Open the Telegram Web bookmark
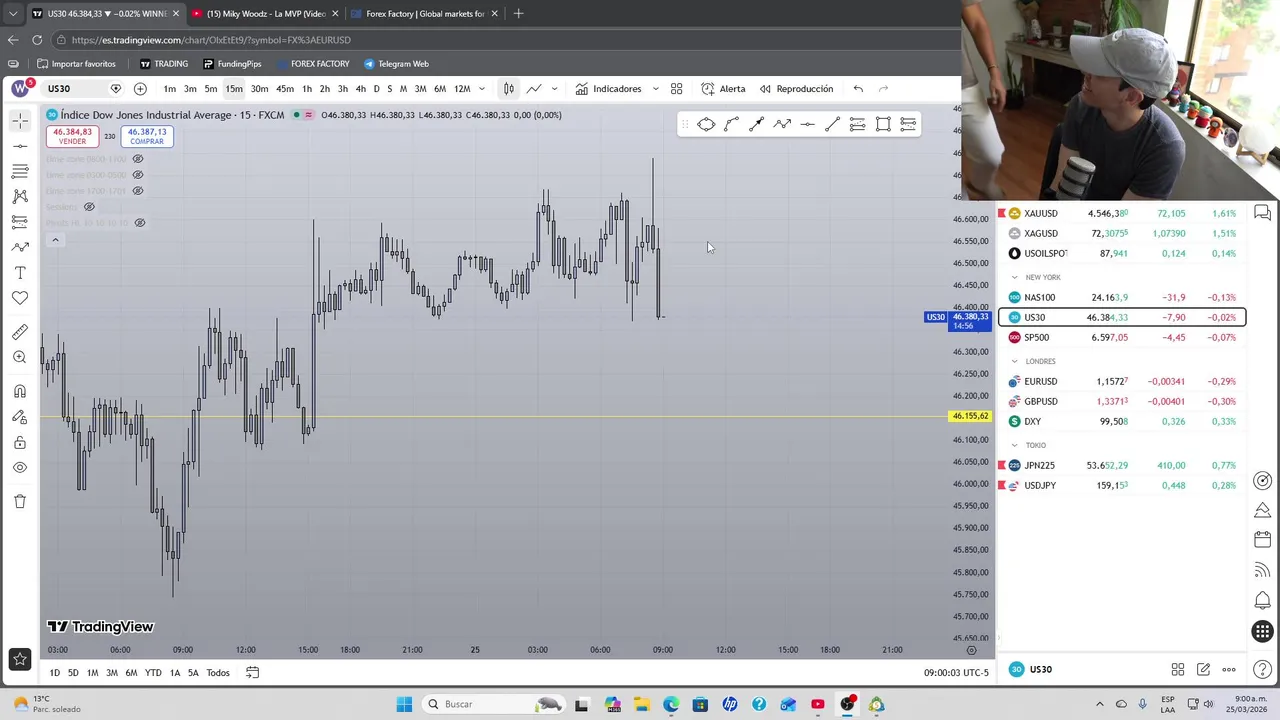The height and width of the screenshot is (720, 1280). point(396,64)
